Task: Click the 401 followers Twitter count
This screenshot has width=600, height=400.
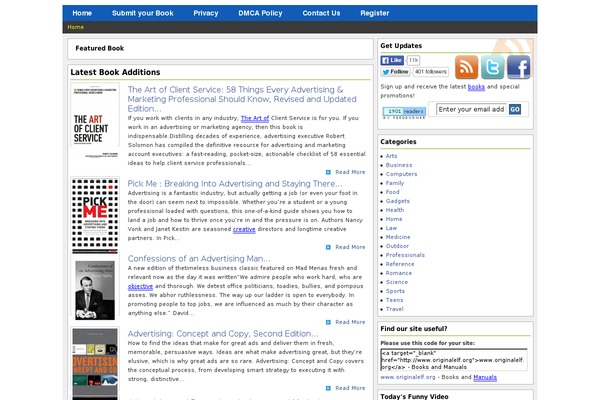Action: [431, 72]
